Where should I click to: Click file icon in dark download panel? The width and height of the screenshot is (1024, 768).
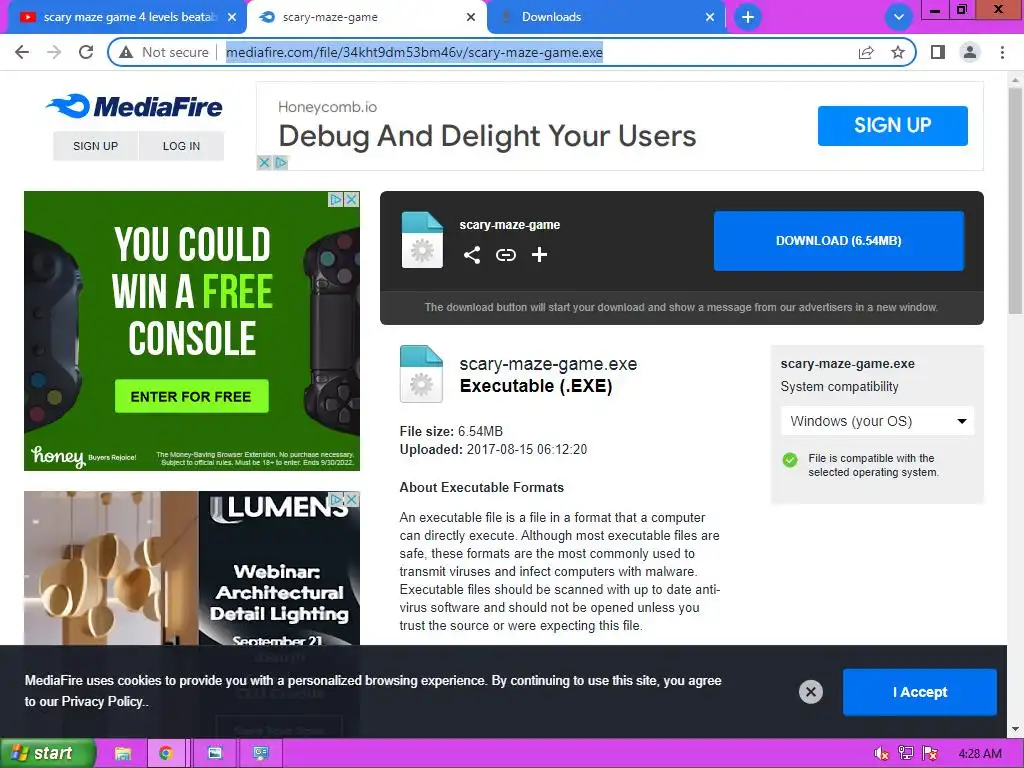click(422, 240)
